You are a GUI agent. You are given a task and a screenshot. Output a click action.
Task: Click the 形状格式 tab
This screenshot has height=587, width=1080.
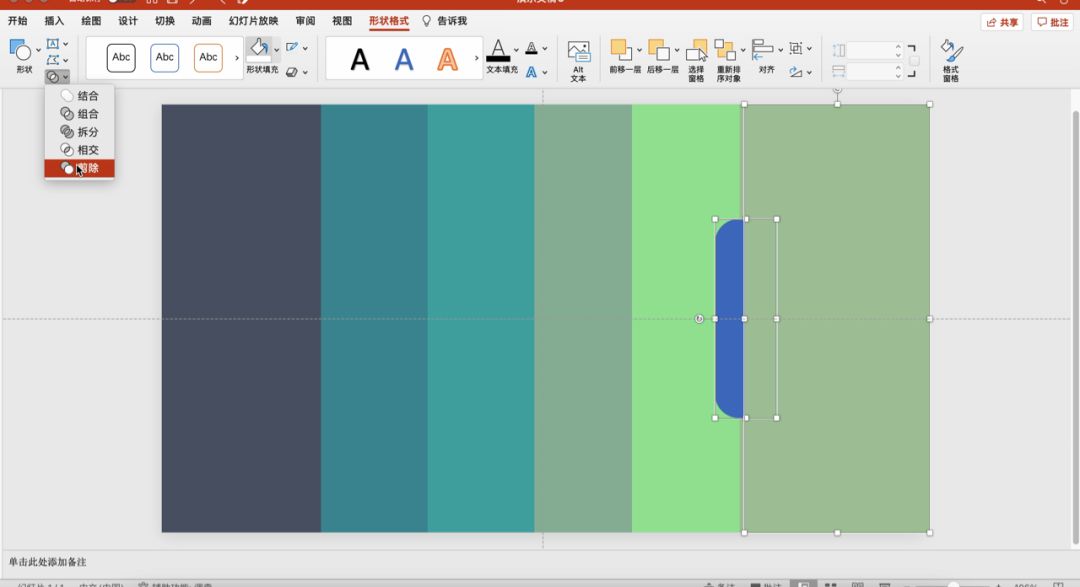point(388,21)
